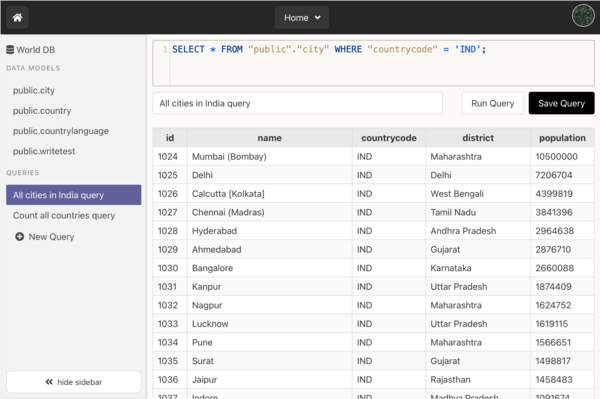Select the Mumbai (Bombay) cell
The image size is (600, 399).
point(269,156)
